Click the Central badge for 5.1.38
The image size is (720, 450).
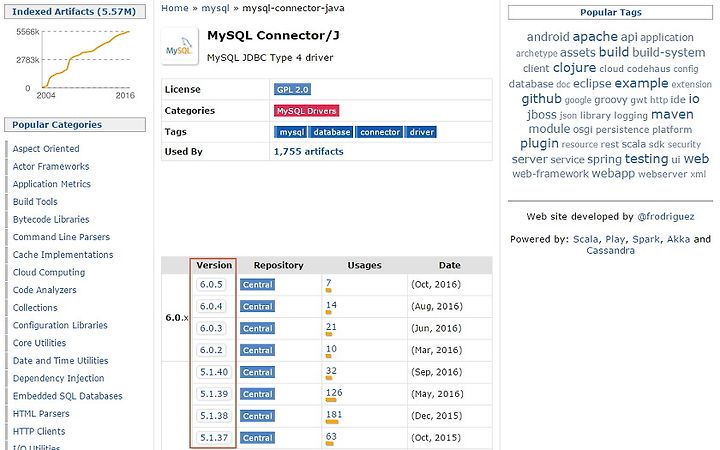[257, 416]
